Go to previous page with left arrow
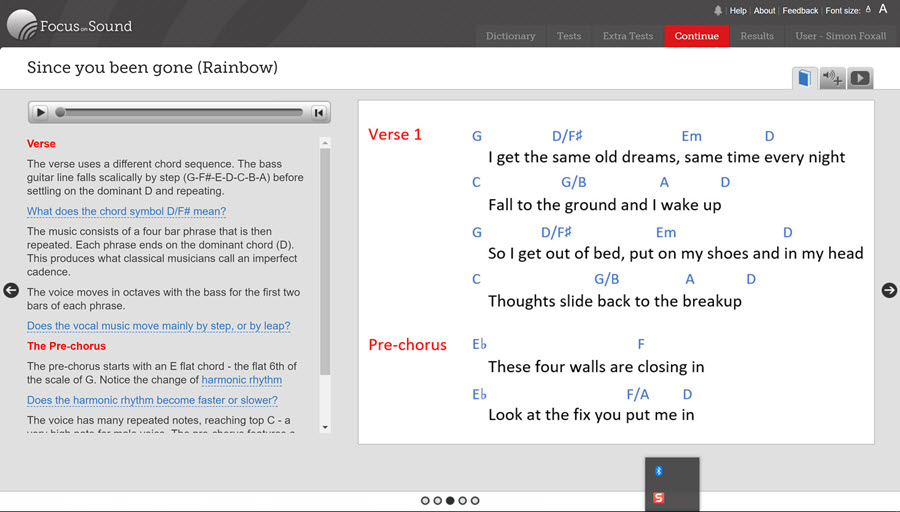The height and width of the screenshot is (512, 900). tap(11, 290)
